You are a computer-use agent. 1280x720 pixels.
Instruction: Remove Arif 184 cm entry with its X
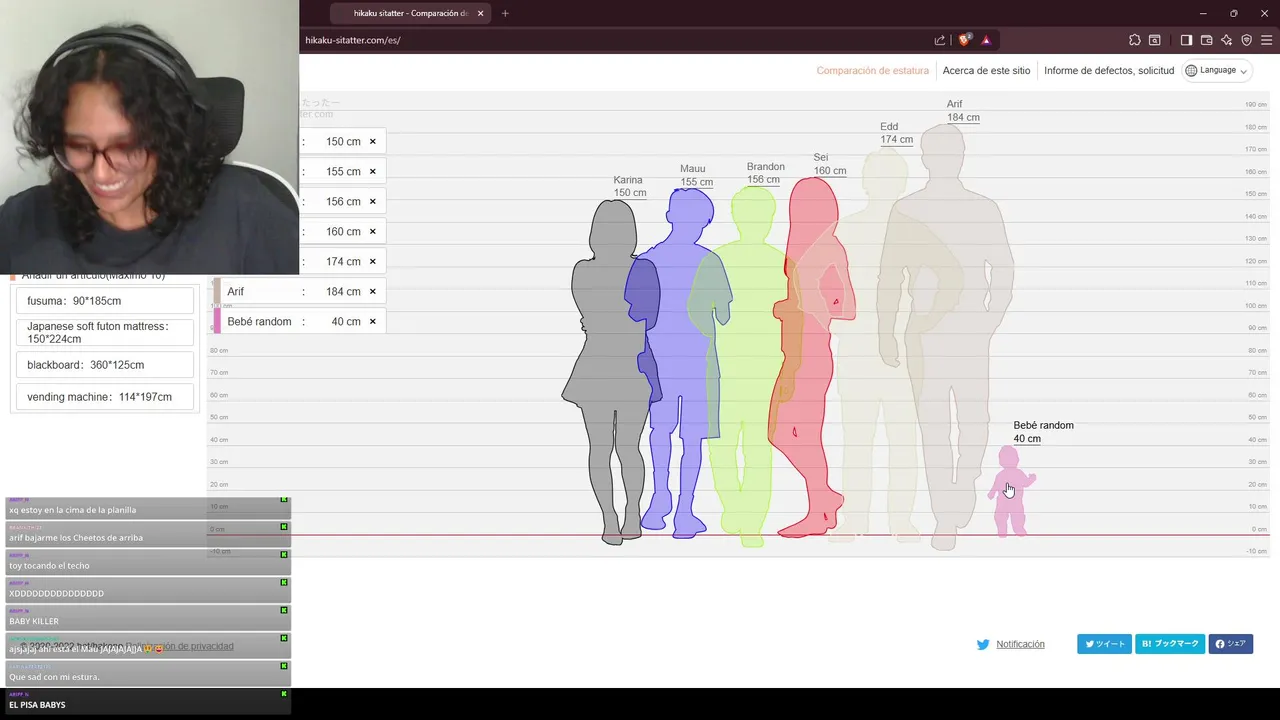373,291
